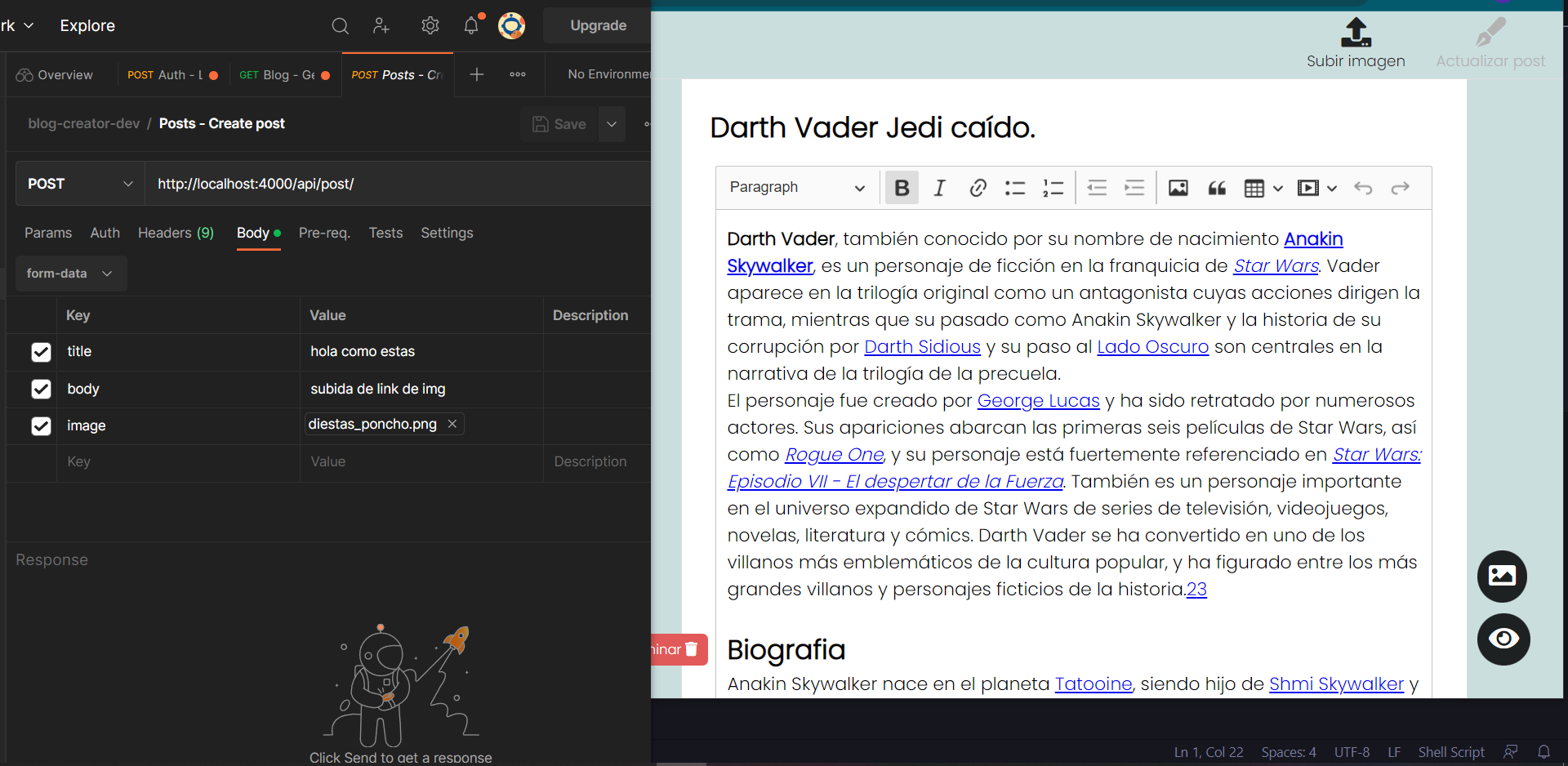Click the invite collaborators icon
The height and width of the screenshot is (766, 1568).
[x=381, y=26]
